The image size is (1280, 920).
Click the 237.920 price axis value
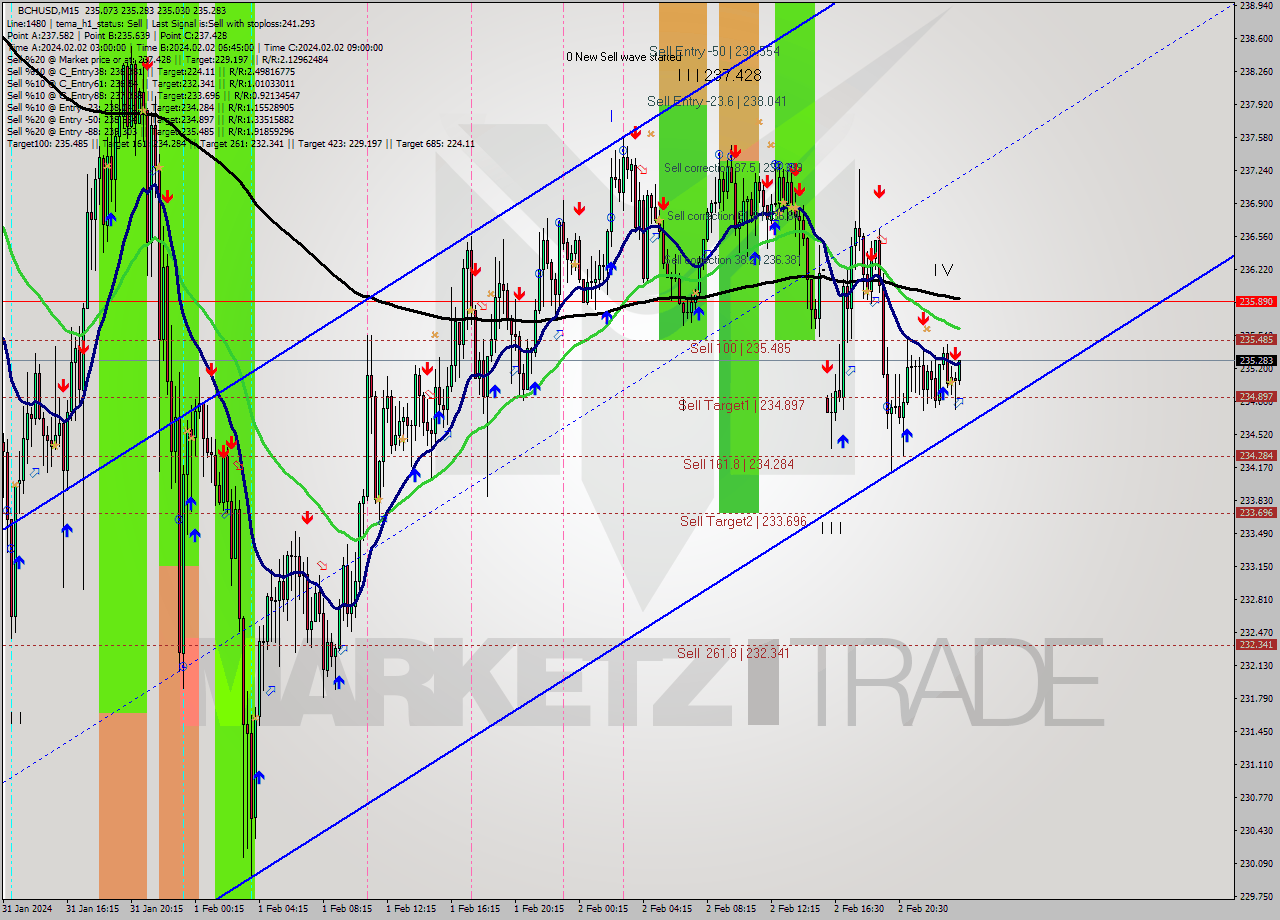tap(1256, 104)
